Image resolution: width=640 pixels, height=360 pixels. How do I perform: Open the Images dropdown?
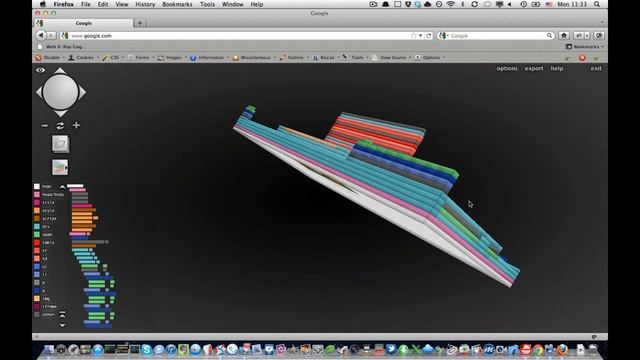pyautogui.click(x=171, y=58)
